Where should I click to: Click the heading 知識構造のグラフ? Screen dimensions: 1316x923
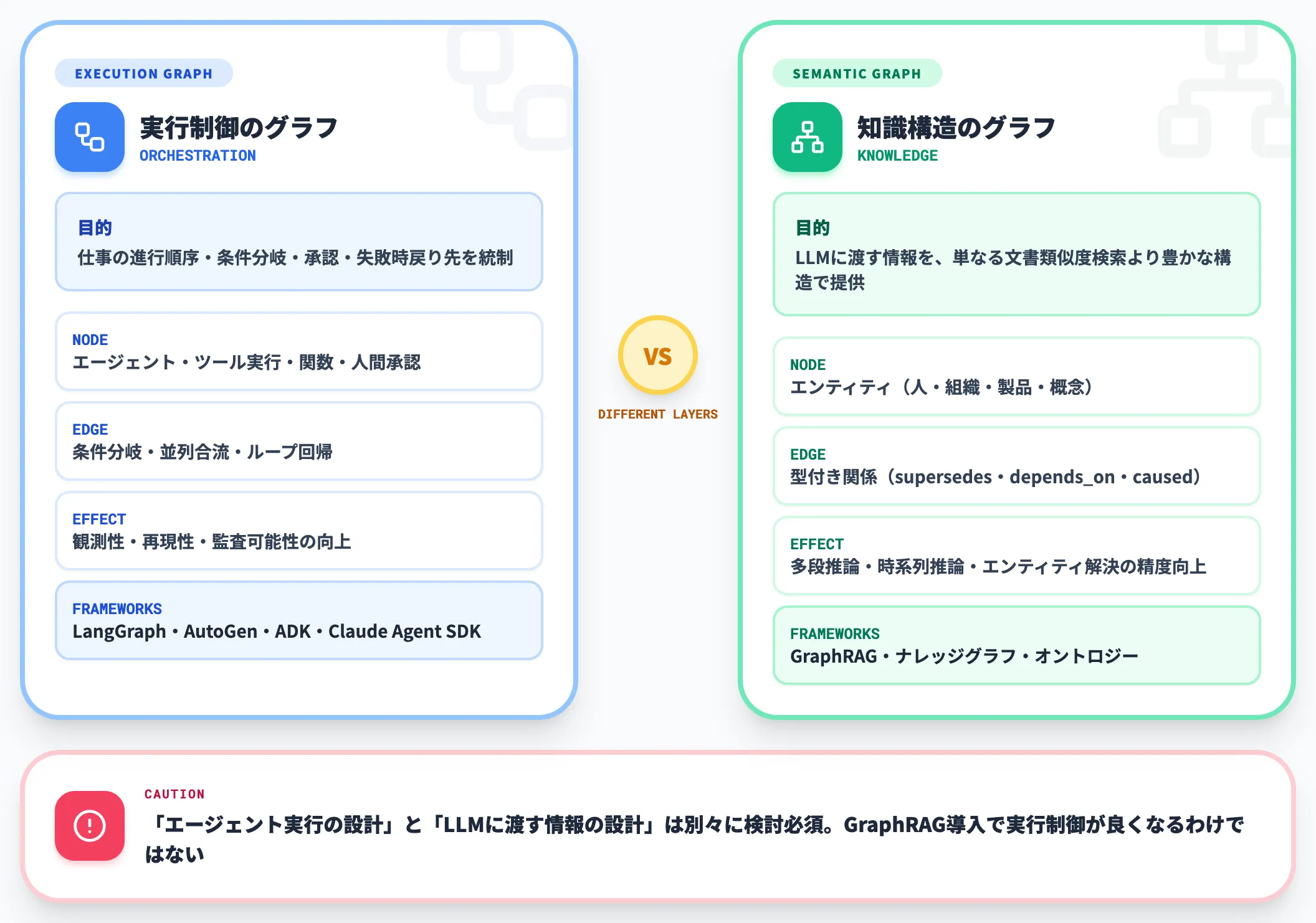[956, 128]
